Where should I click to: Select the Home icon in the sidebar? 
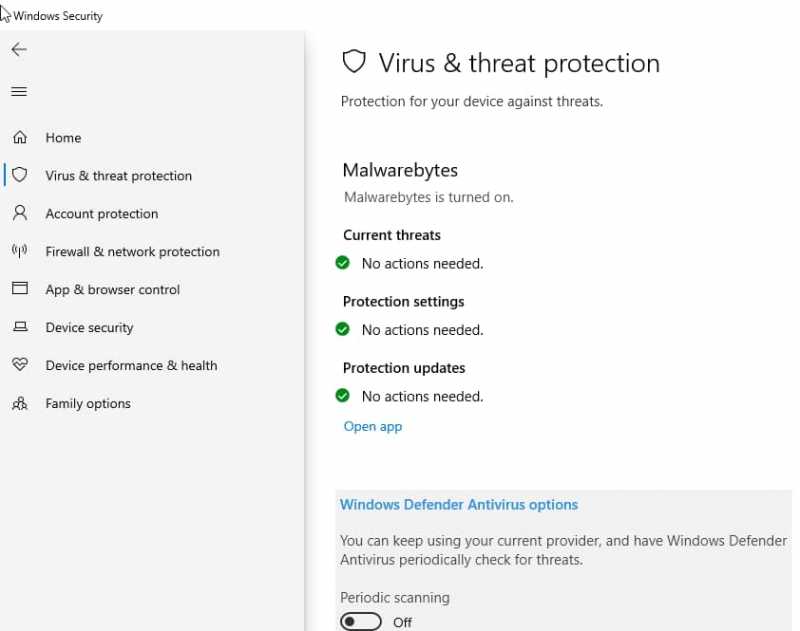pos(20,137)
